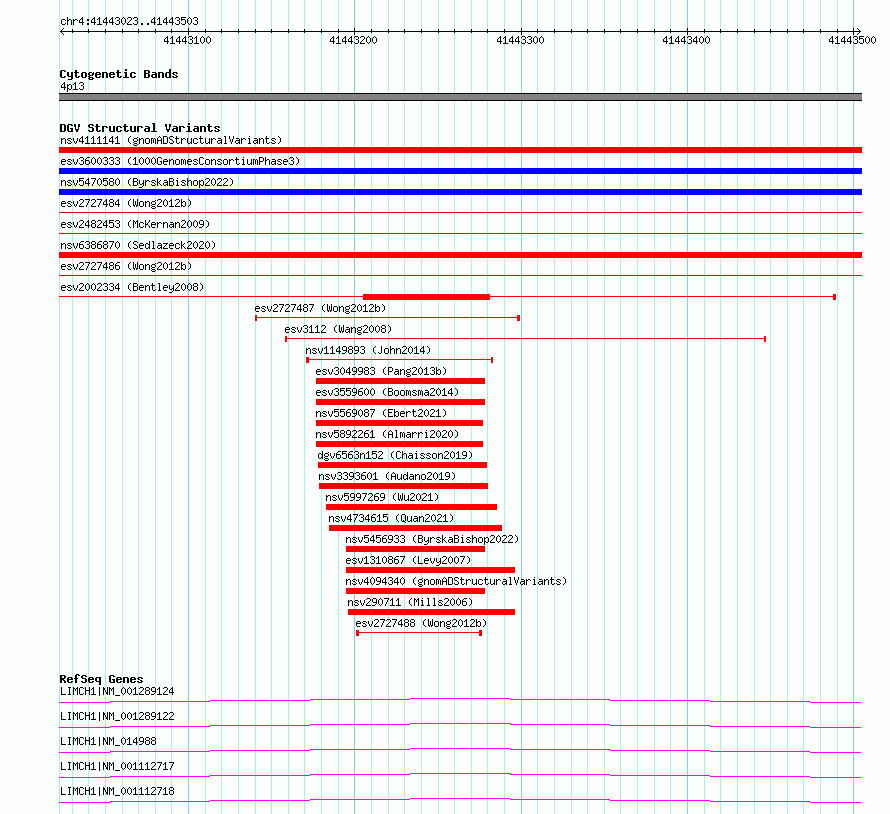Screen dimensions: 890x814
Task: Click ruler position label 41443500
Action: (852, 40)
